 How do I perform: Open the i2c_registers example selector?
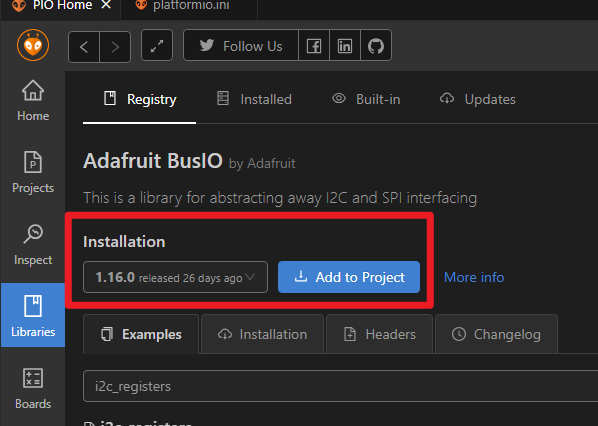(340, 386)
